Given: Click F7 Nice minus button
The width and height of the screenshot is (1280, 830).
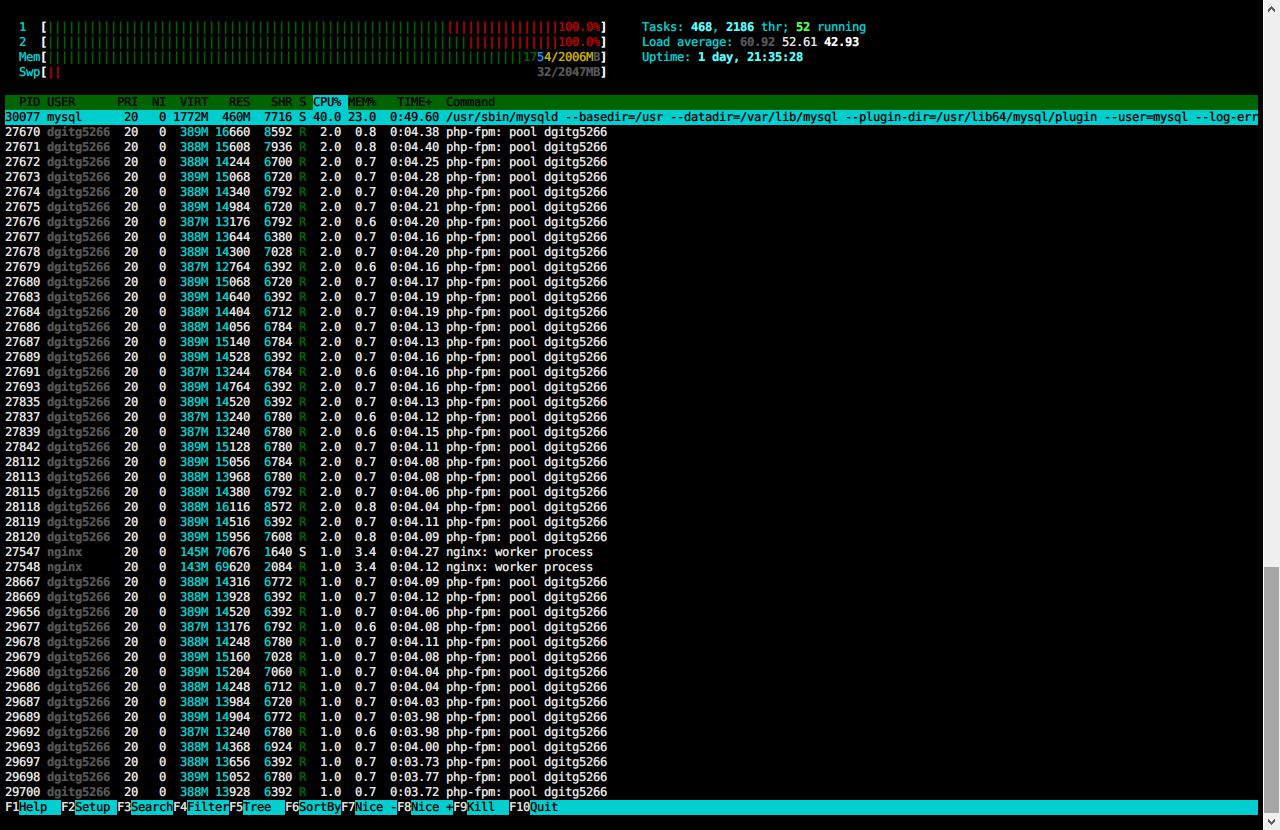Looking at the screenshot, I should [369, 807].
